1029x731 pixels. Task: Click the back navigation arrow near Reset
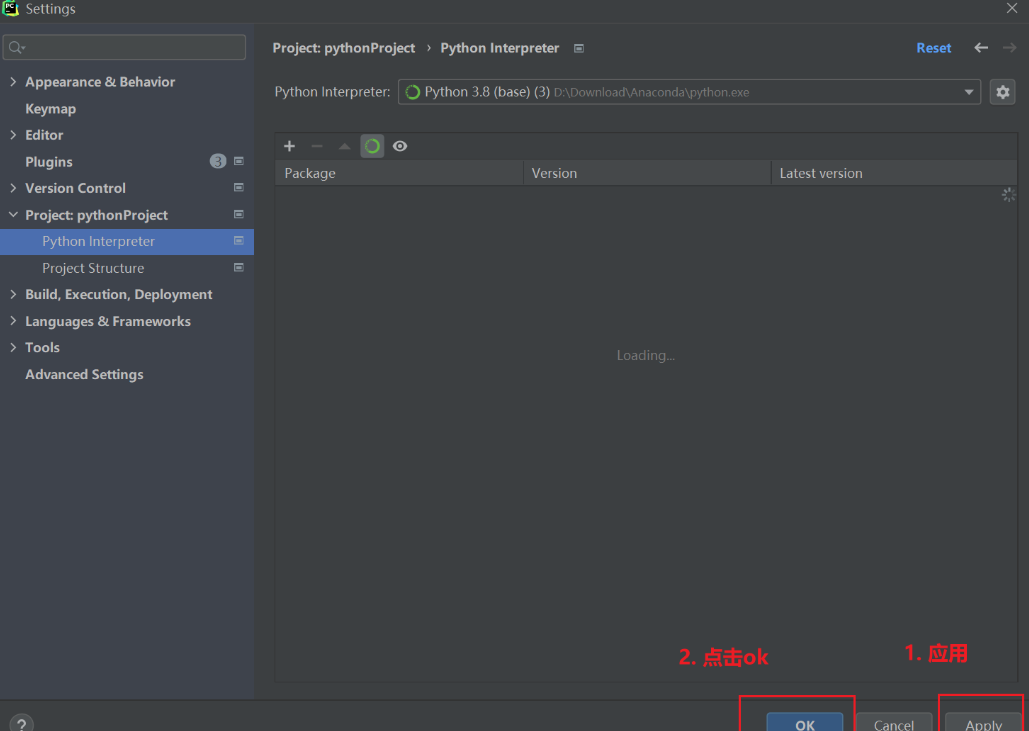click(x=981, y=47)
